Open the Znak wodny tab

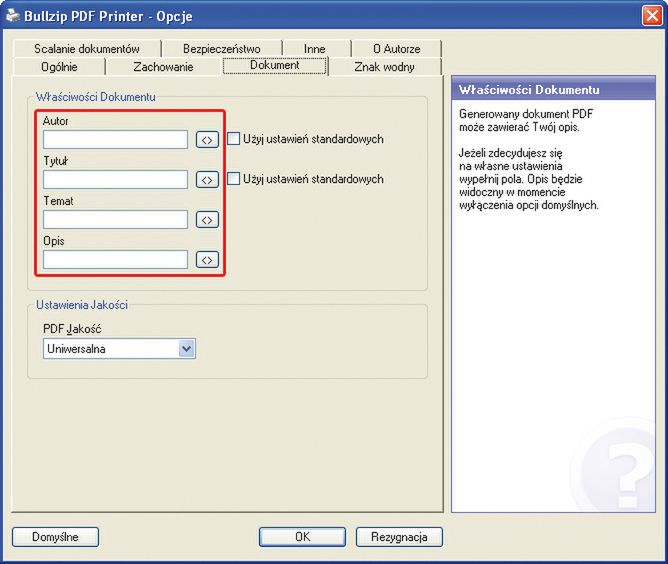(384, 67)
